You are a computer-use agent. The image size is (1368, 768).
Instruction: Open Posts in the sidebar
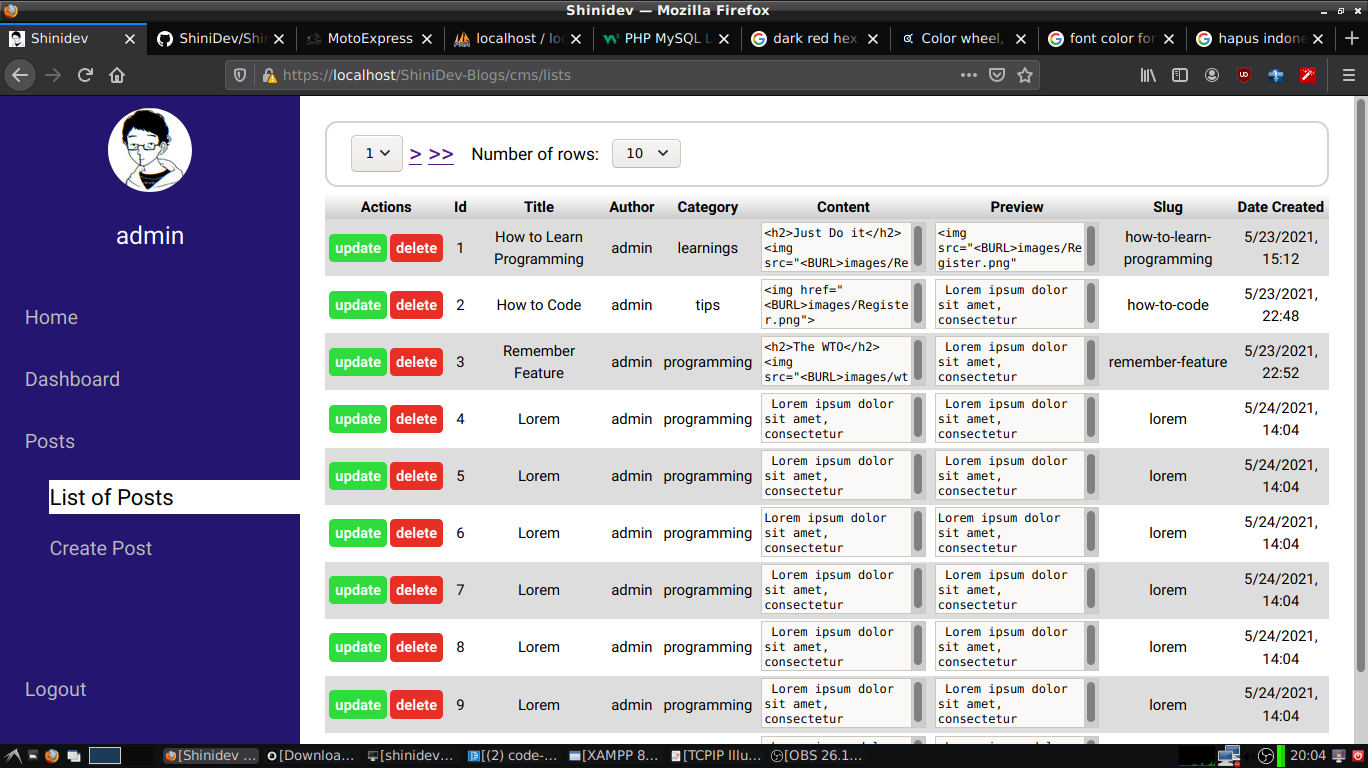(50, 441)
